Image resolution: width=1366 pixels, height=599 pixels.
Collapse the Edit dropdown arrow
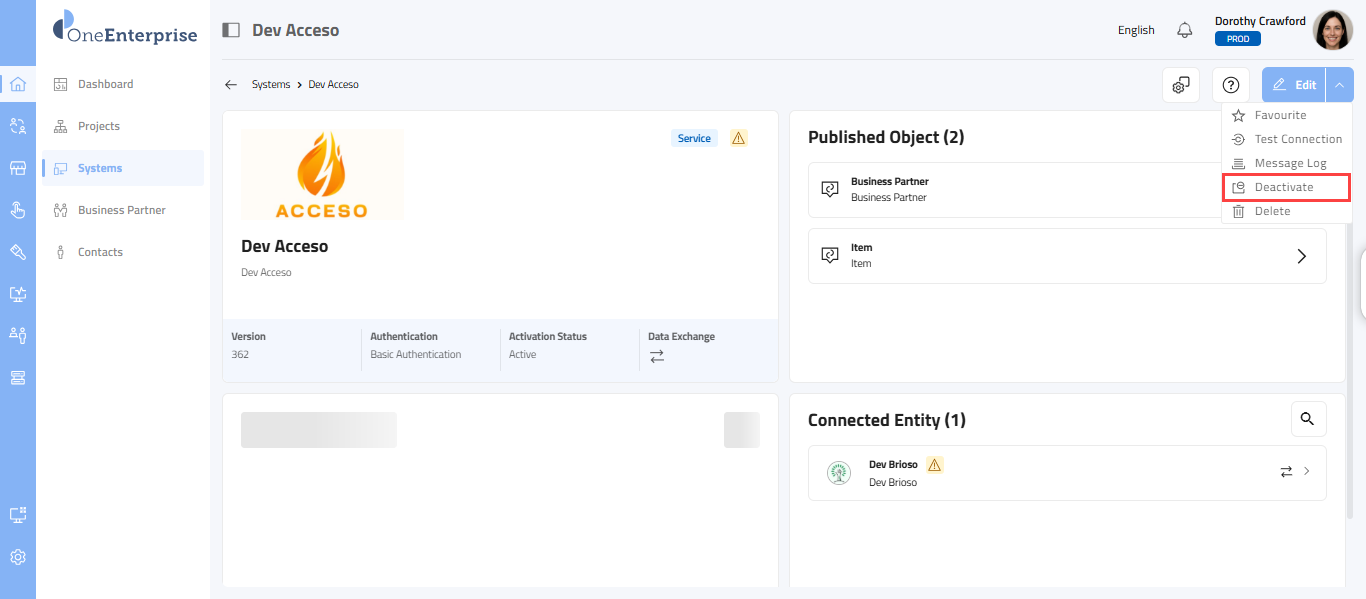point(1339,85)
